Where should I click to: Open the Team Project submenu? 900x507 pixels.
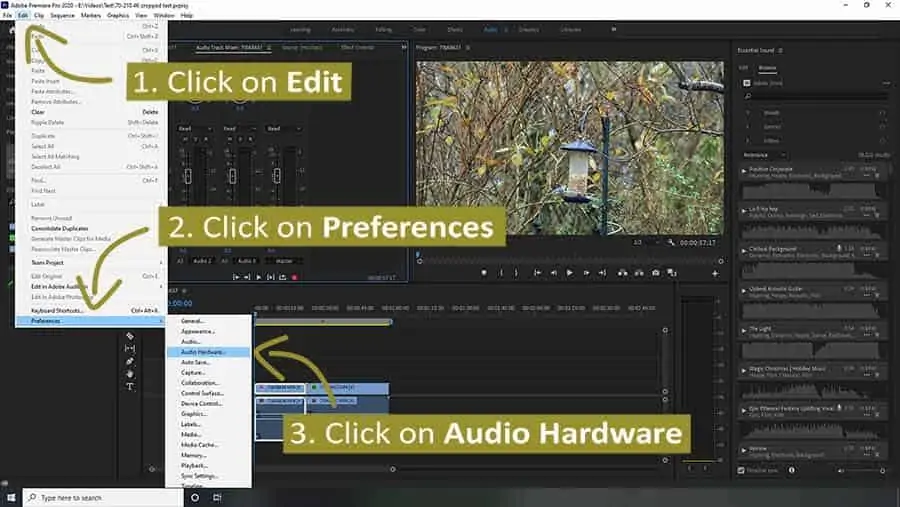[x=92, y=263]
